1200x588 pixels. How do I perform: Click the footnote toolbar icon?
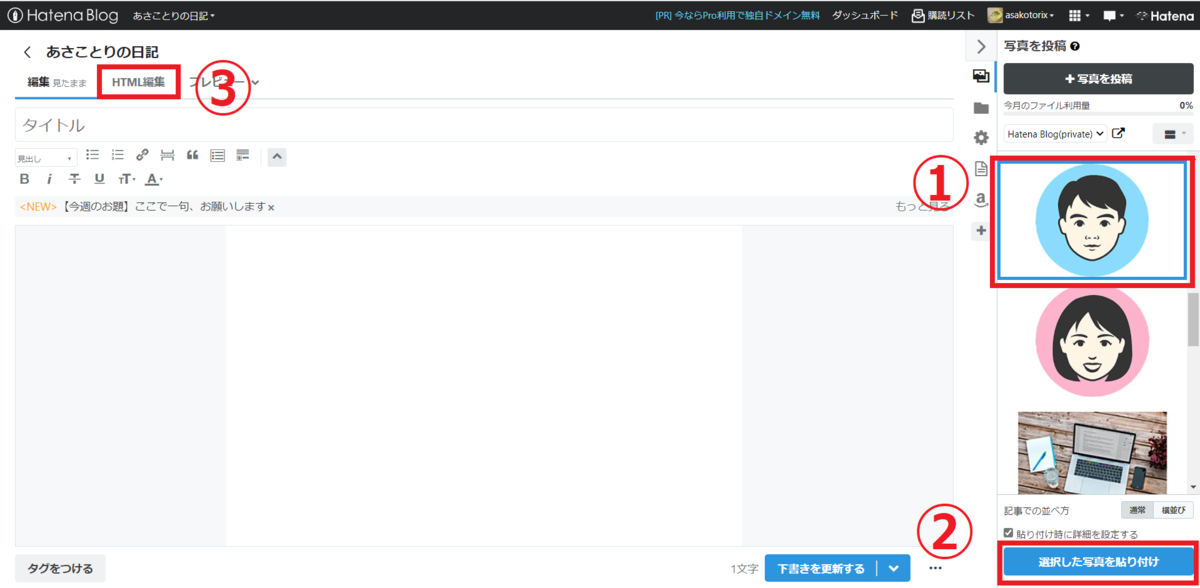coord(242,155)
